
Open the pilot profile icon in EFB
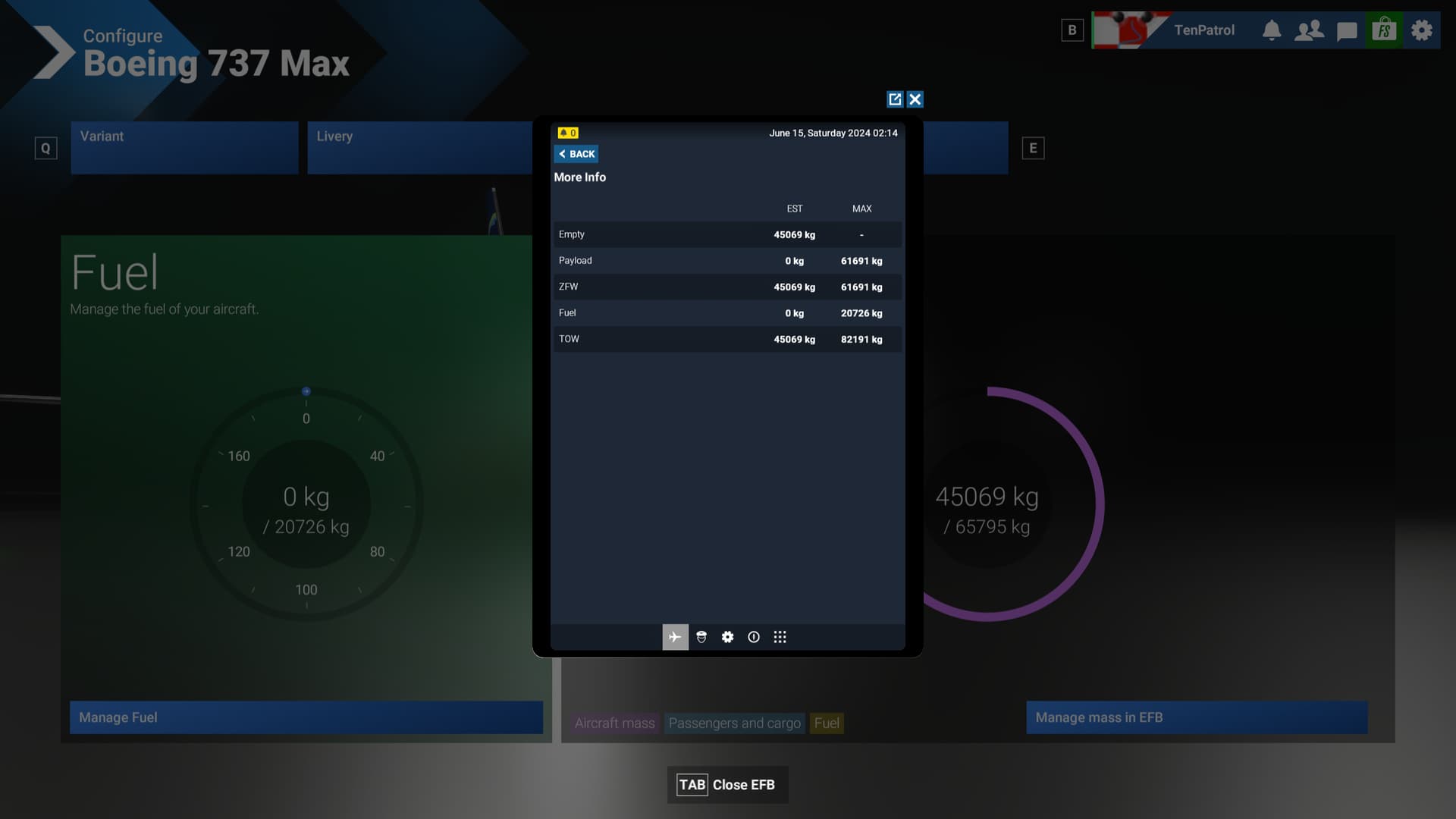[x=701, y=637]
